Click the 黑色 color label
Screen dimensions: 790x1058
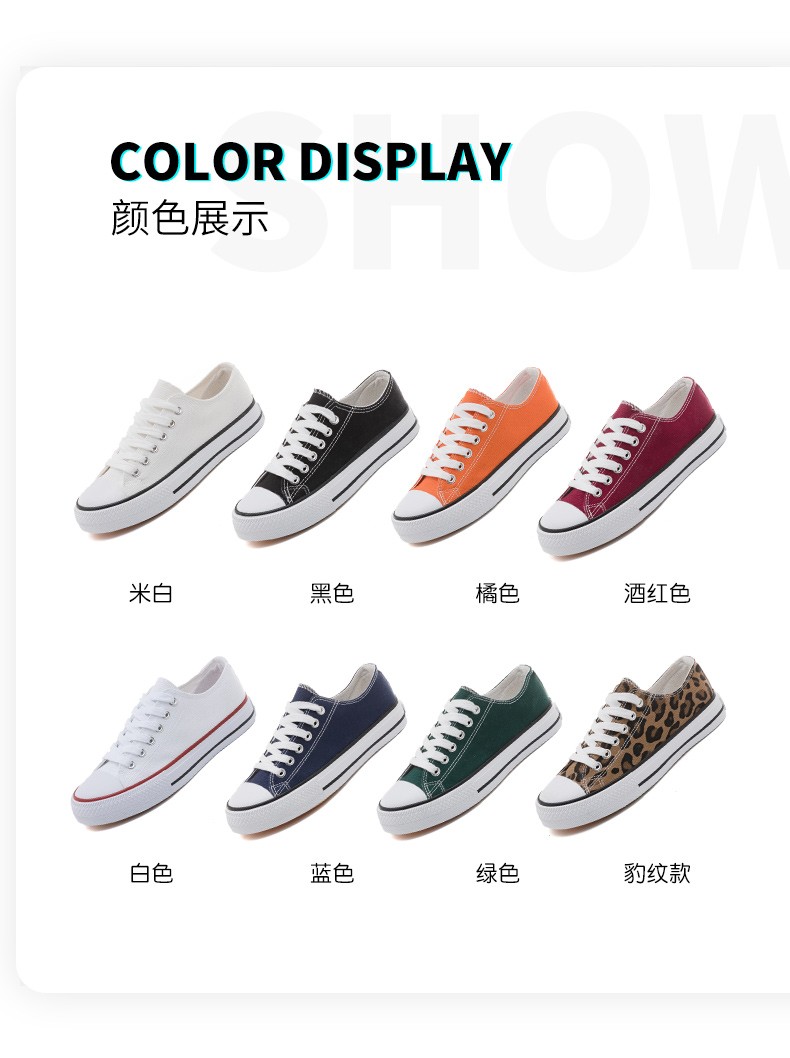[332, 593]
